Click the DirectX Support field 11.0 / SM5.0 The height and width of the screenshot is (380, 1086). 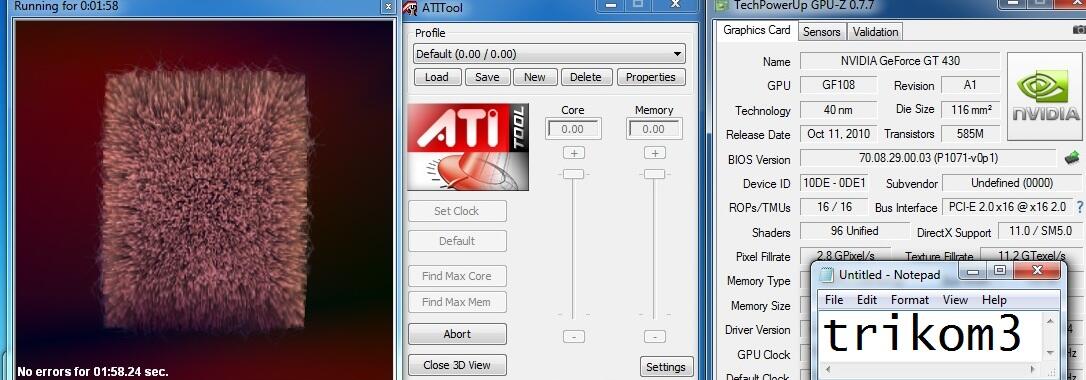(x=1040, y=231)
